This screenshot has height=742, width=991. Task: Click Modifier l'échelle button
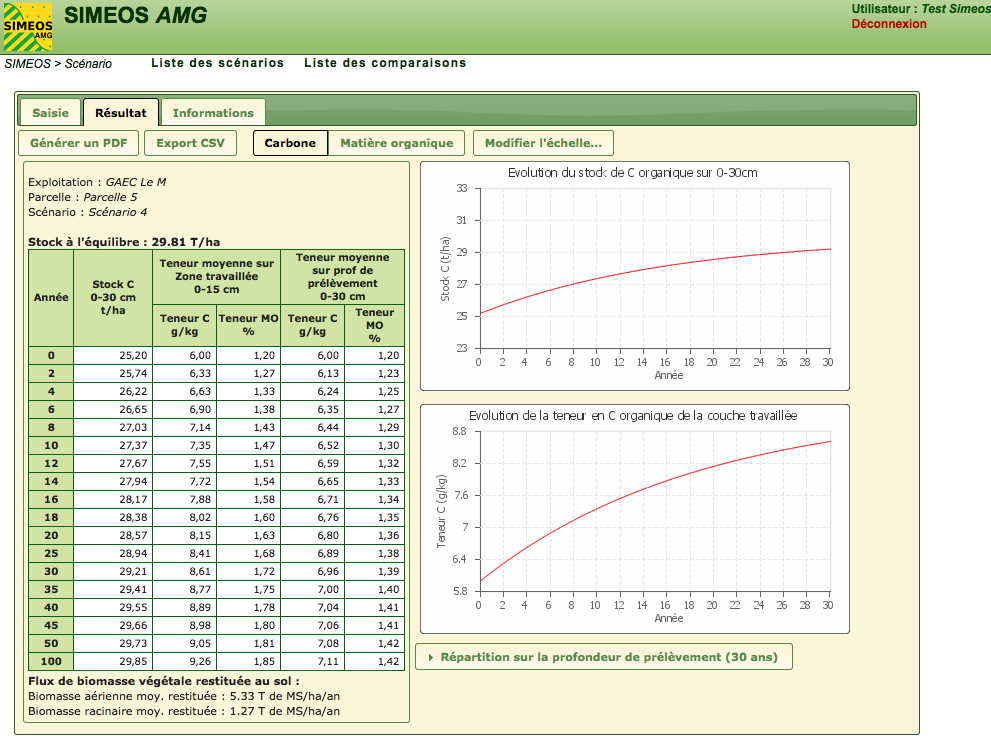544,143
